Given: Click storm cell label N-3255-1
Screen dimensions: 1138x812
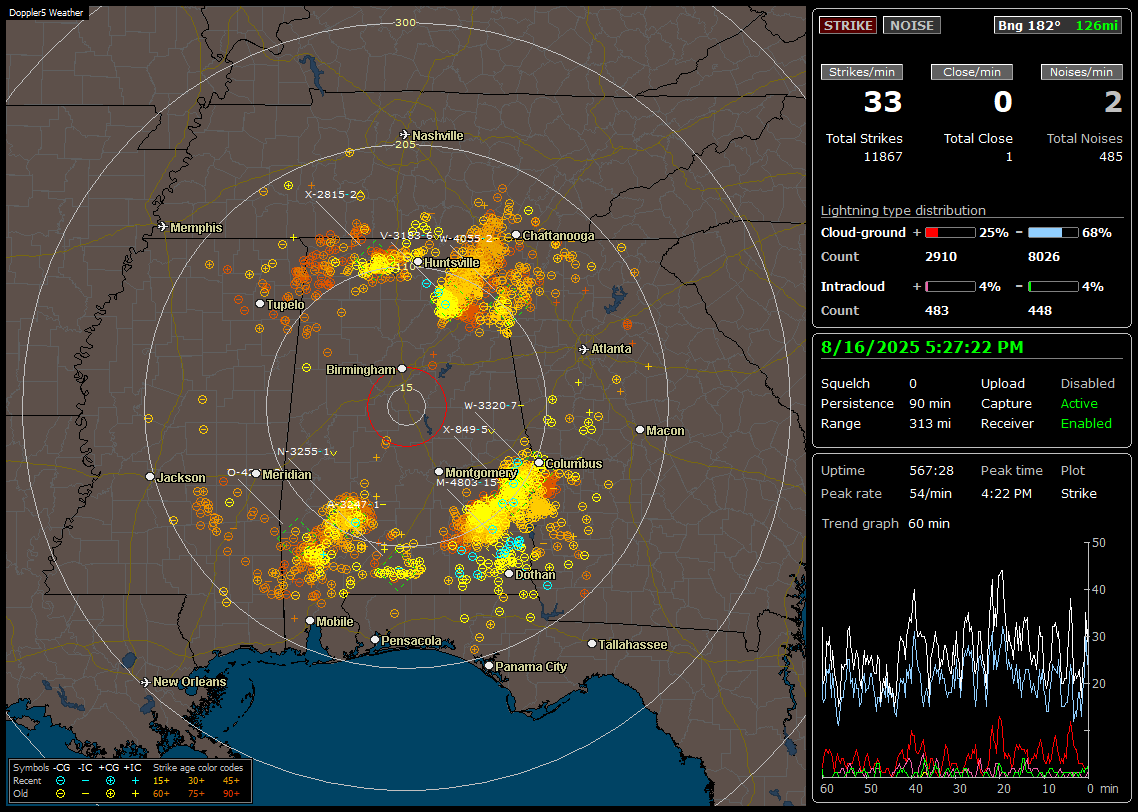Looking at the screenshot, I should point(303,451).
